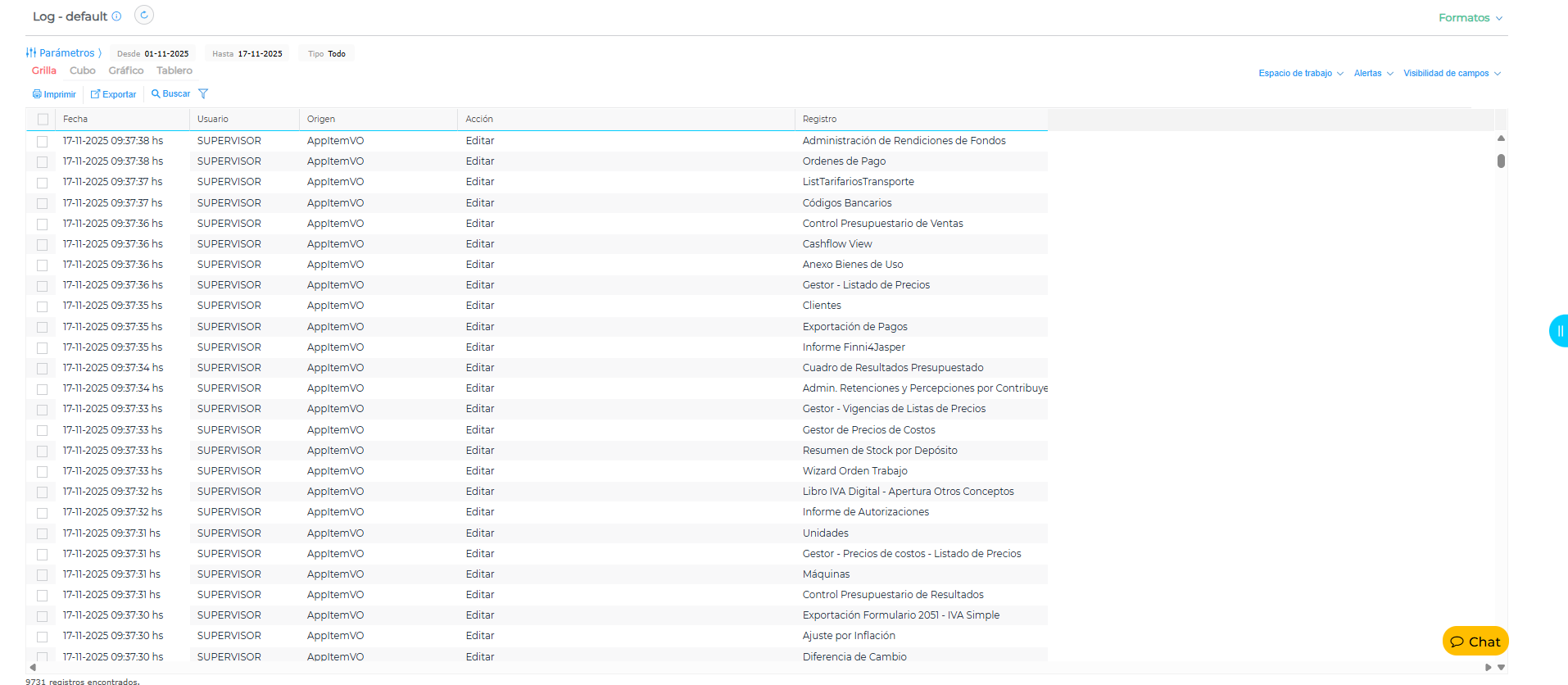The width and height of the screenshot is (1568, 685).
Task: Click the Exportar icon
Action: tap(95, 94)
